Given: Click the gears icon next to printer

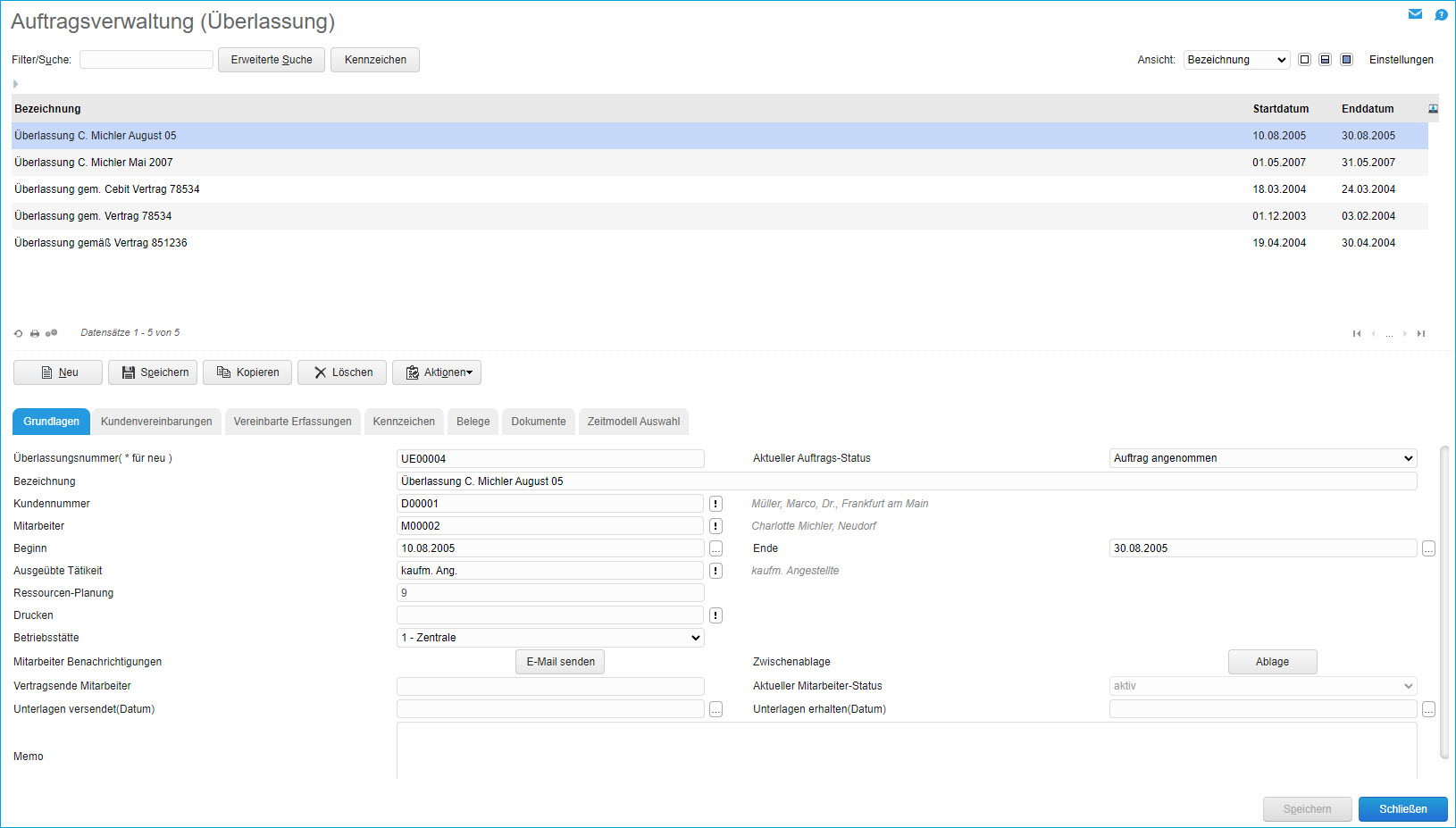Looking at the screenshot, I should (52, 333).
